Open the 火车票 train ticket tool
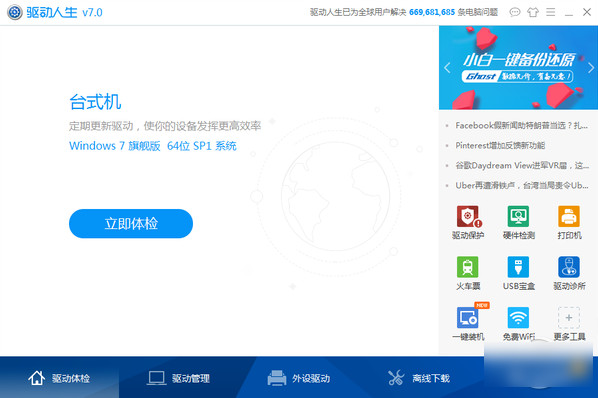This screenshot has width=598, height=398. [x=468, y=273]
